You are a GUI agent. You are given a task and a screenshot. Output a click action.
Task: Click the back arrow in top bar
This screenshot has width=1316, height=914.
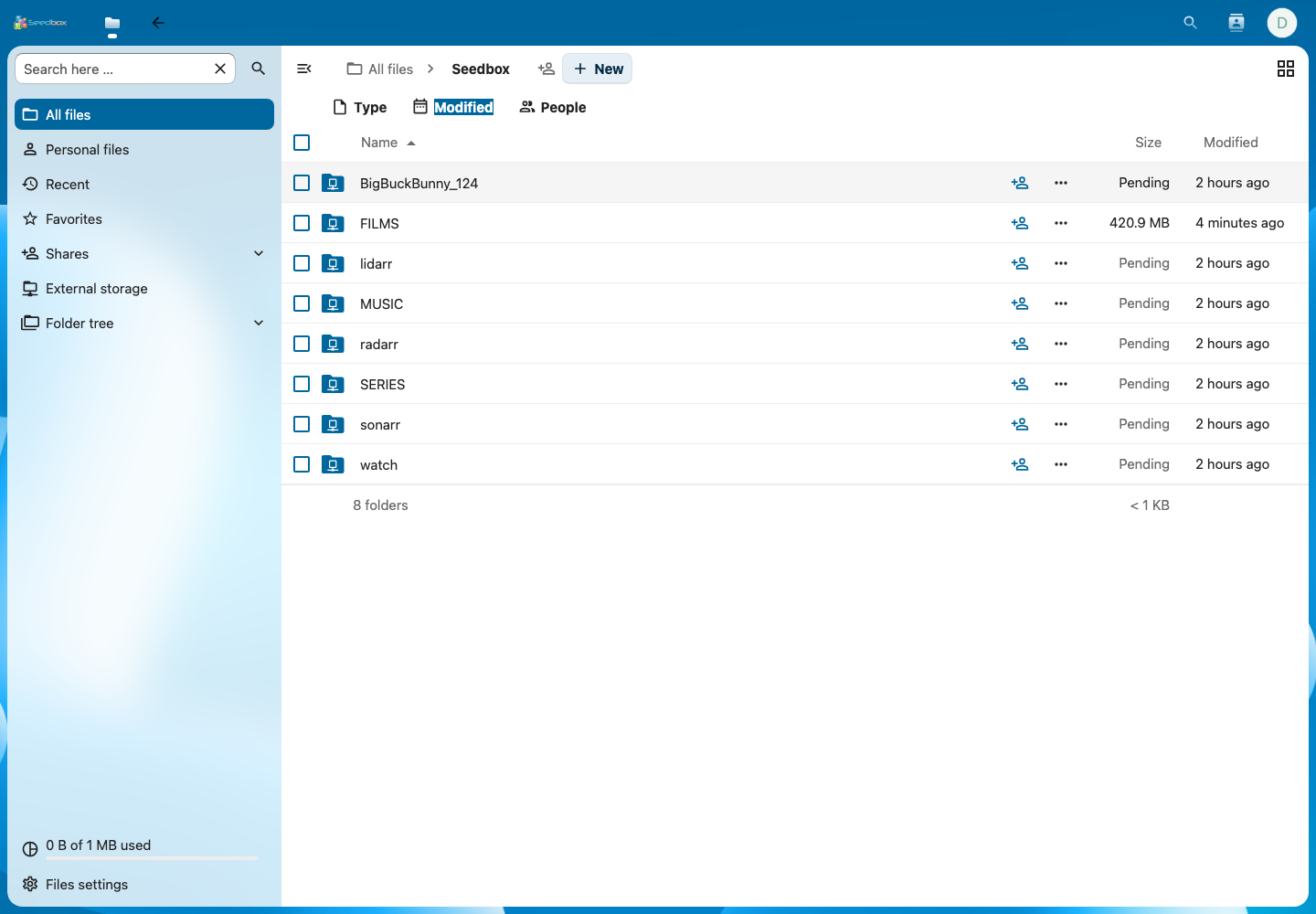click(158, 23)
